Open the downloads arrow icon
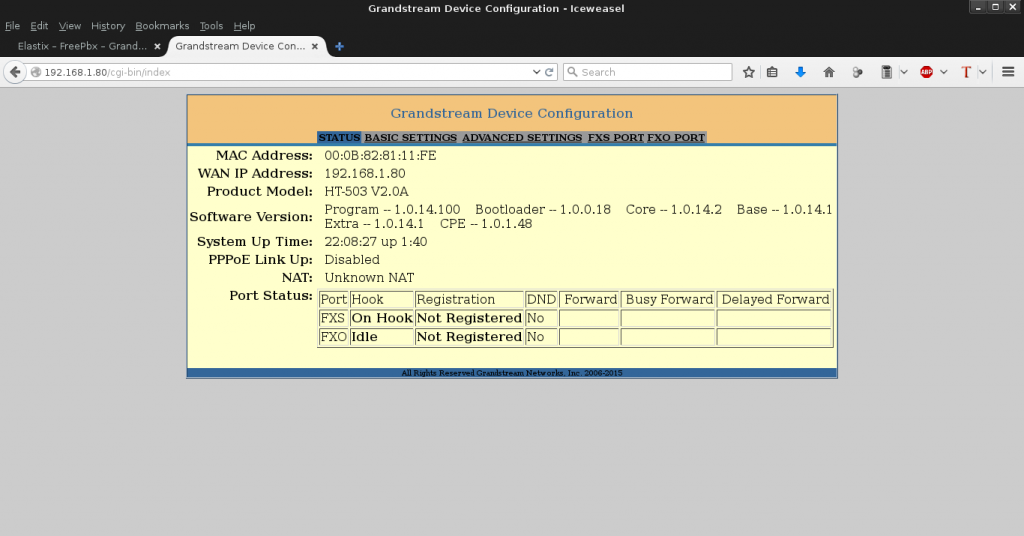Screen dimensions: 1024x536 (800, 72)
